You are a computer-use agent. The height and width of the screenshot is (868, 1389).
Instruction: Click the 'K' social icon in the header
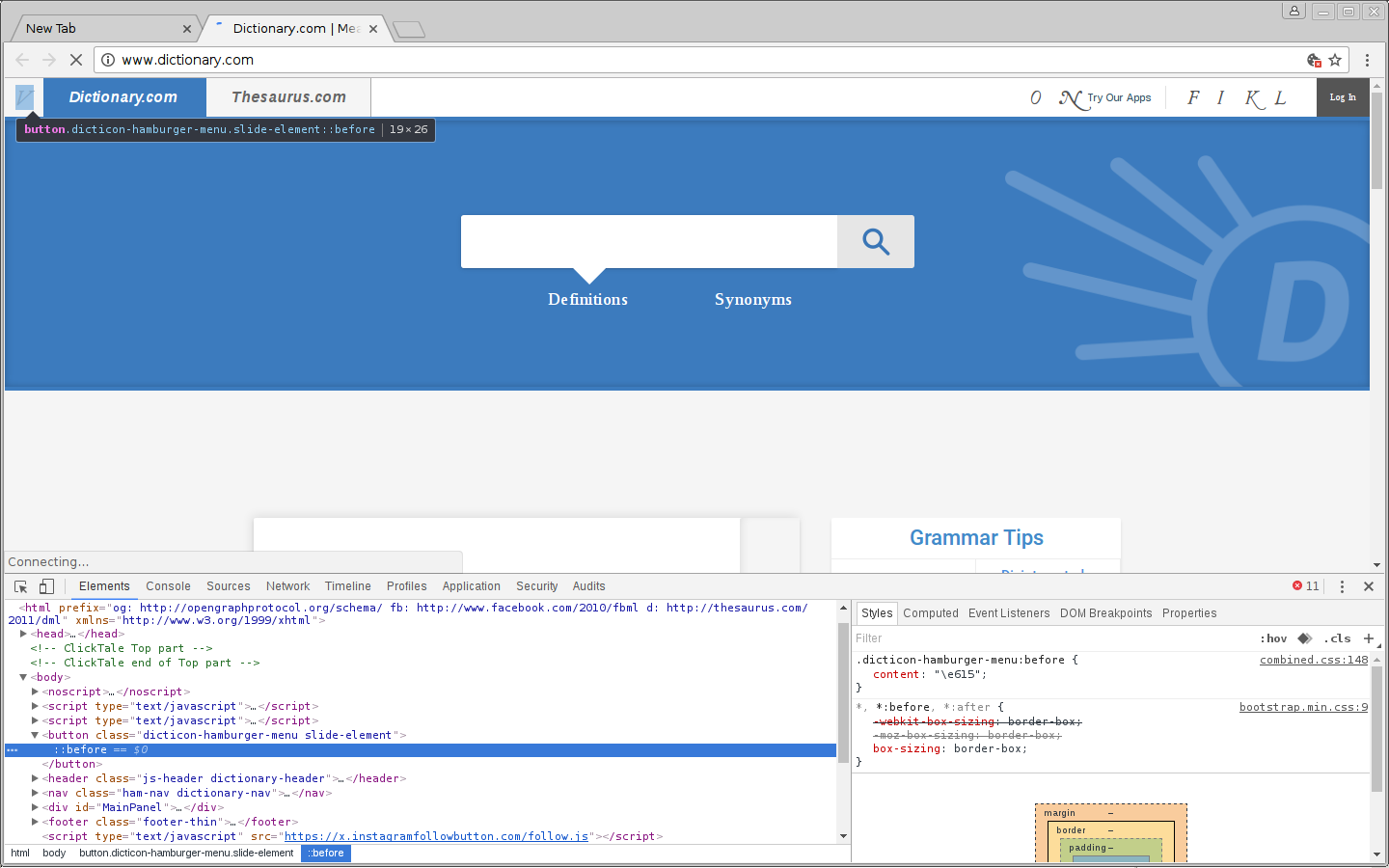pos(1254,98)
